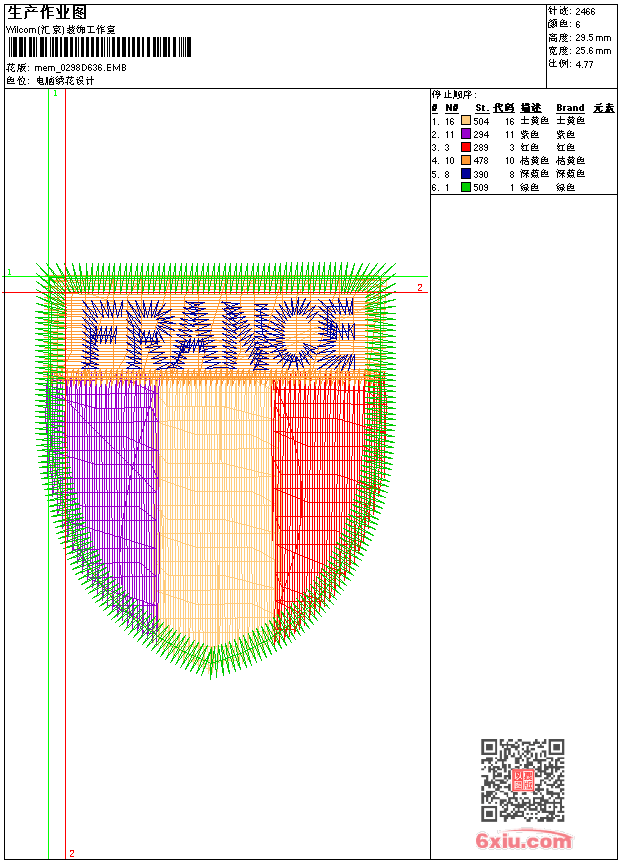Screen dimensions: 620x860
Task: Click the scale value 4.77
Action: tap(584, 64)
